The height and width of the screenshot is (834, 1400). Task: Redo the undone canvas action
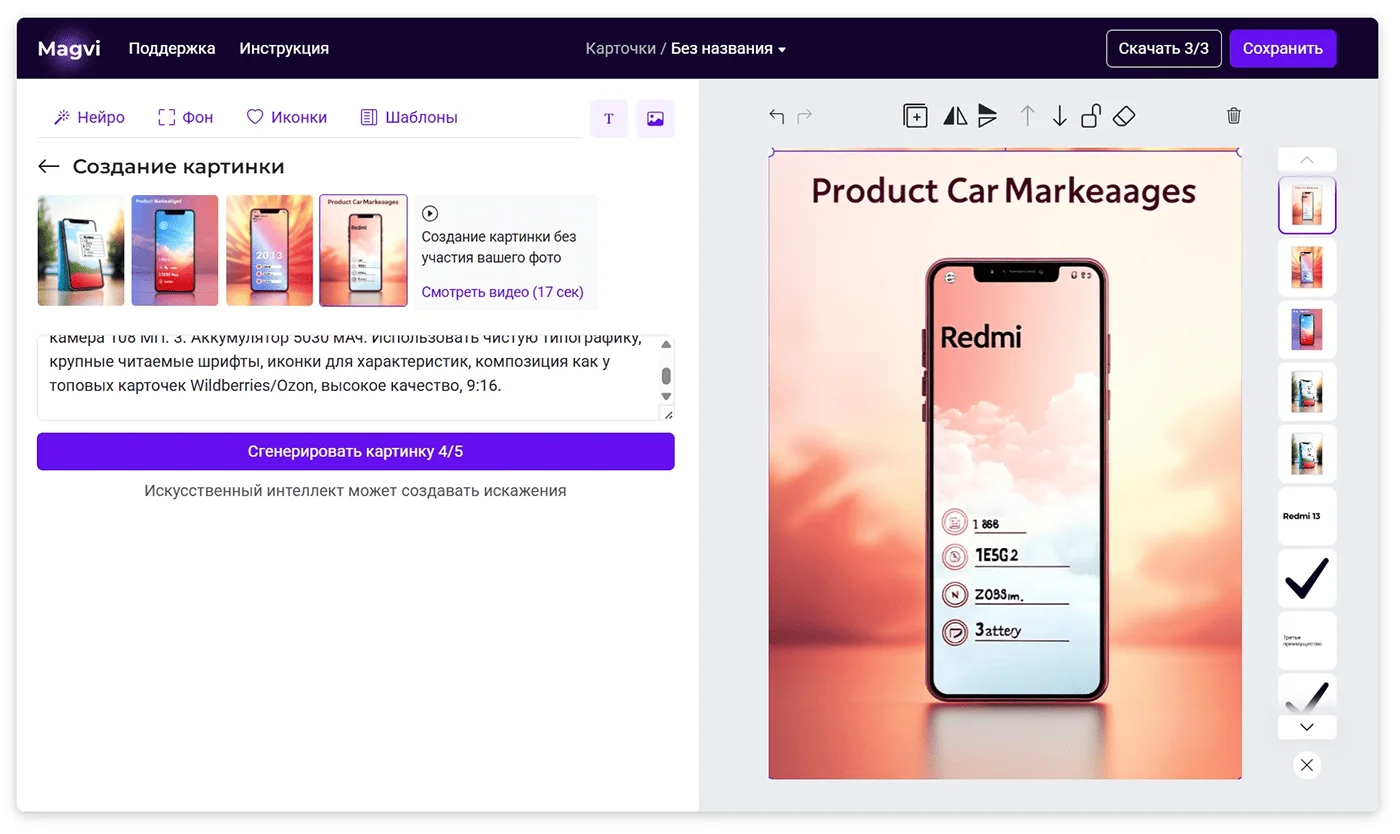point(805,117)
